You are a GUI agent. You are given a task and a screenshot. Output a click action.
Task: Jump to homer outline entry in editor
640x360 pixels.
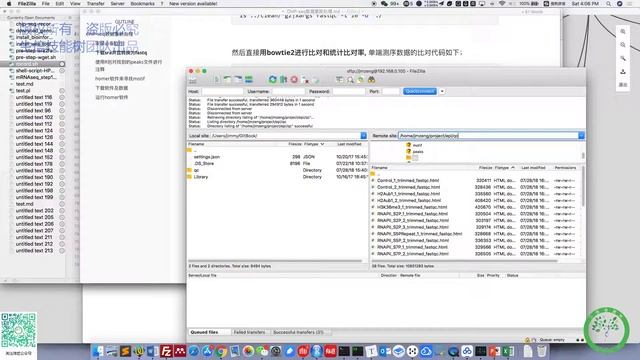pos(120,78)
